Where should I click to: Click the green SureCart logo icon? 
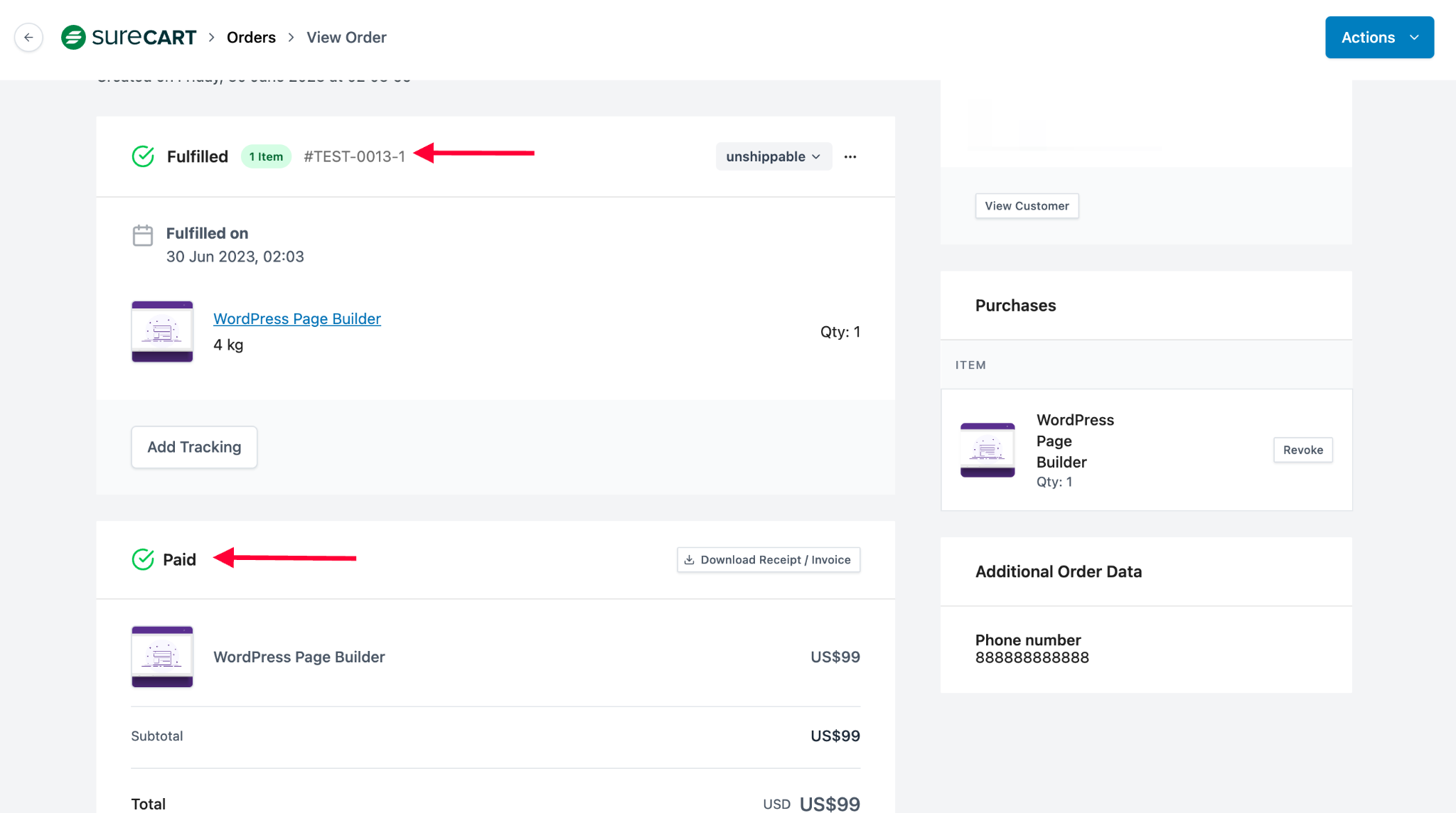[x=73, y=37]
